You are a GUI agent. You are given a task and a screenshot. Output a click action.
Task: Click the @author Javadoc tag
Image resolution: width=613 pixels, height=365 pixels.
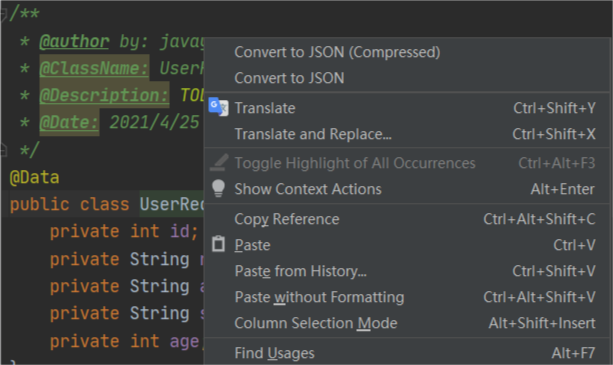point(74,41)
